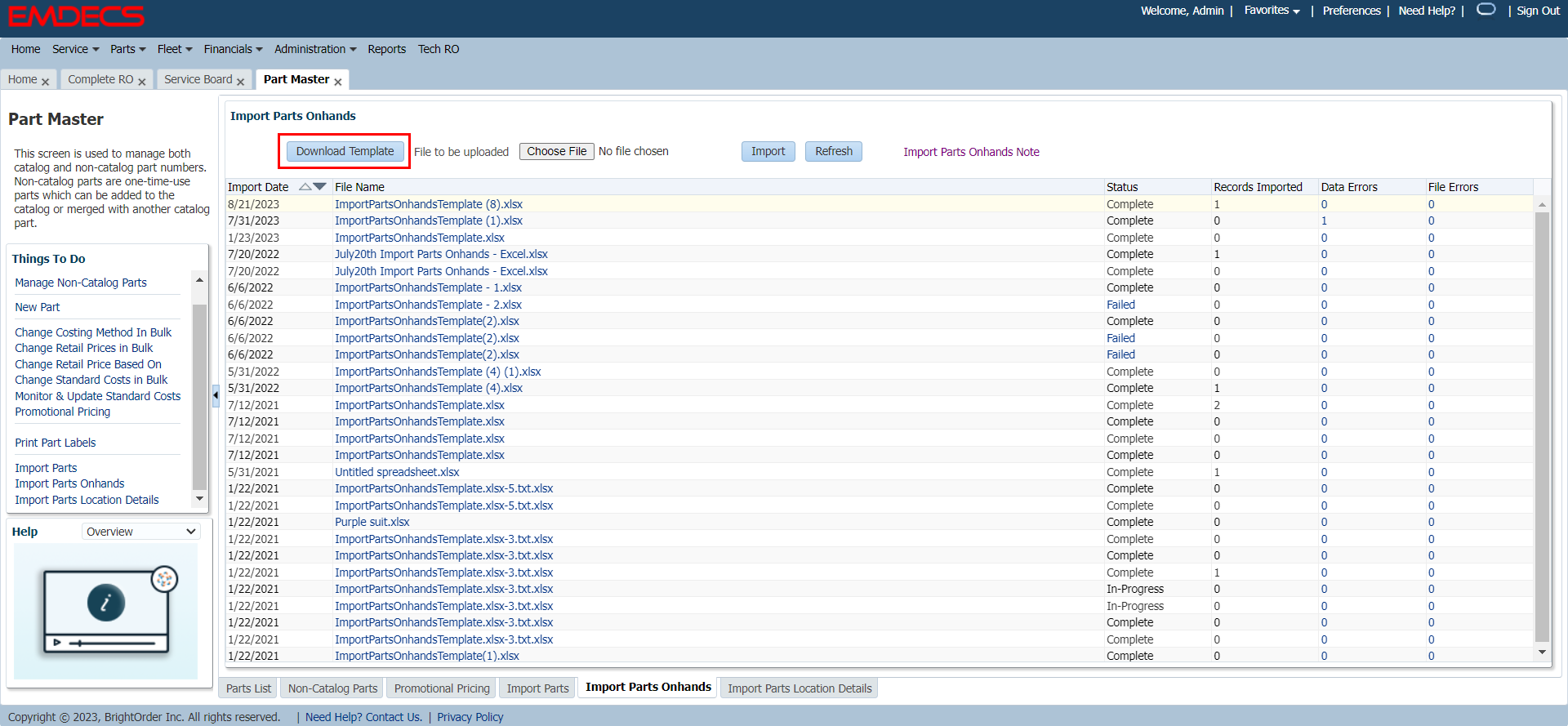Open Monitor & Update Standard Costs
1568x726 pixels.
coord(98,396)
